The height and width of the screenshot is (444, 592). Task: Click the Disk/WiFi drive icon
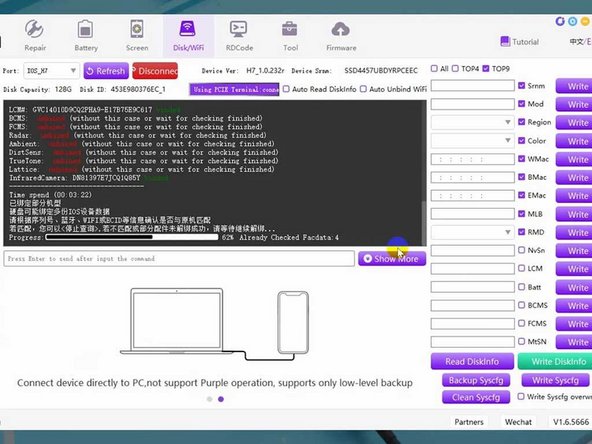[188, 29]
